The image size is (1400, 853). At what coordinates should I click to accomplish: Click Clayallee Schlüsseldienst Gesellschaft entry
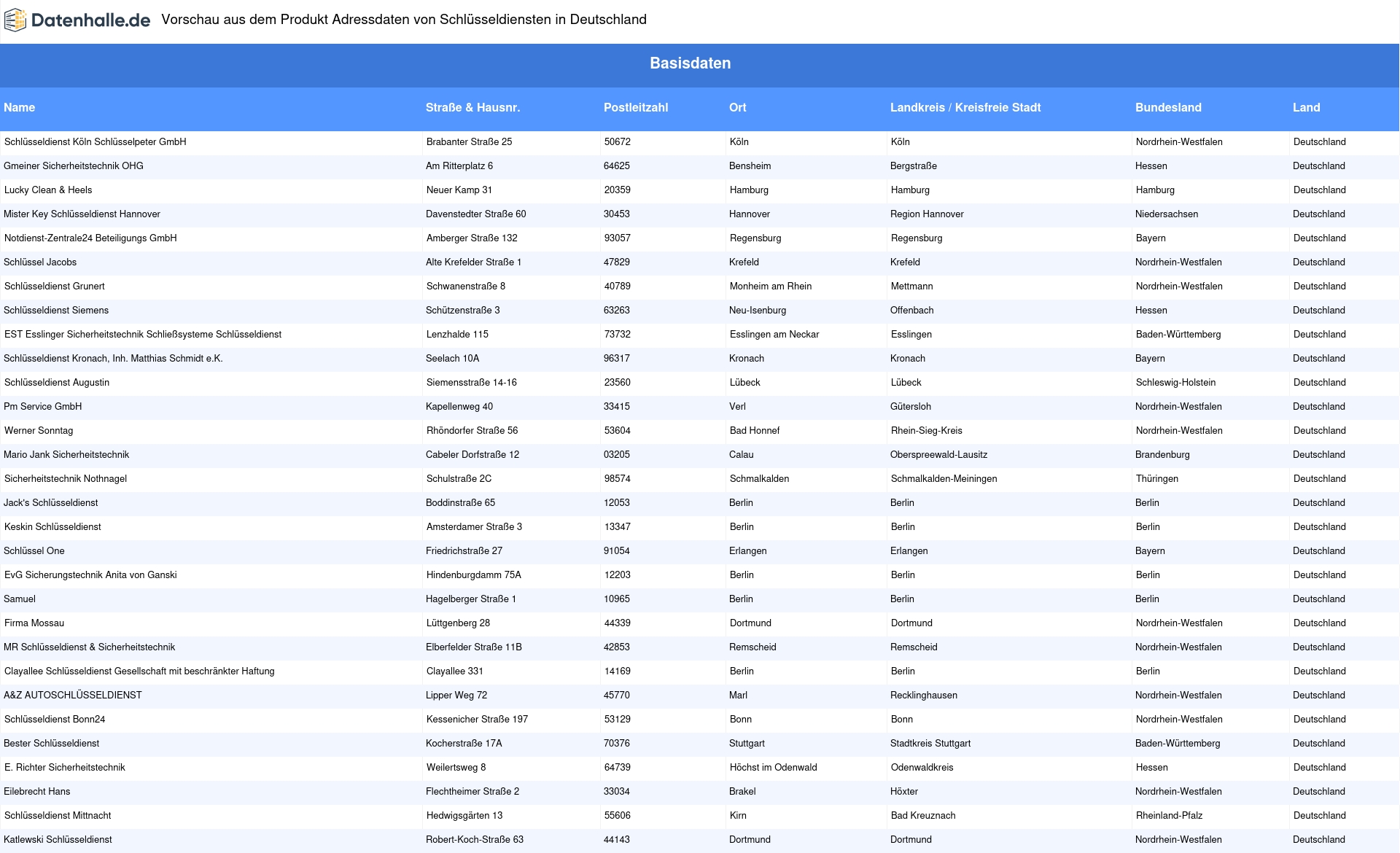(x=139, y=671)
